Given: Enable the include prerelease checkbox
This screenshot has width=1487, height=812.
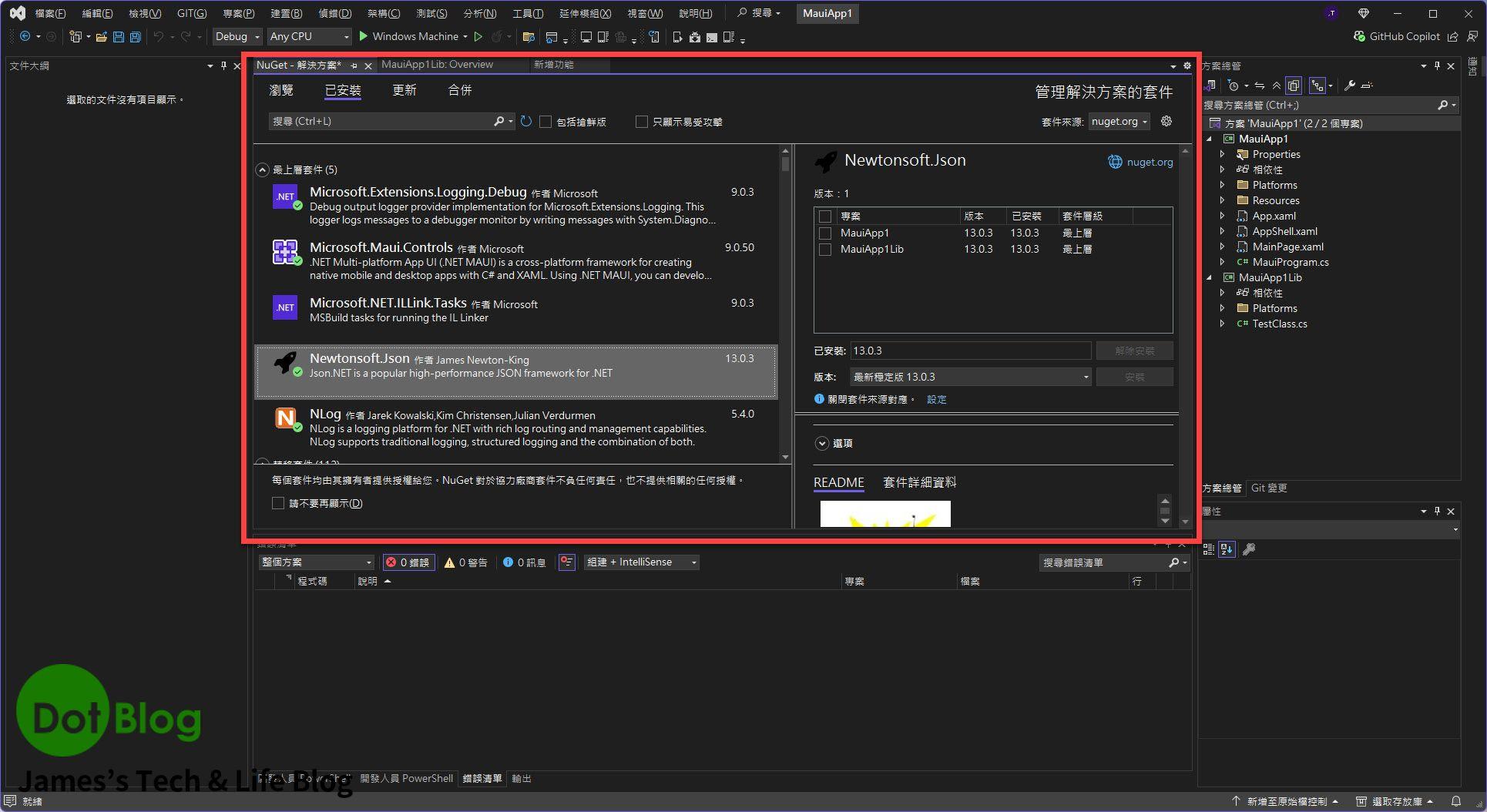Looking at the screenshot, I should coord(545,122).
